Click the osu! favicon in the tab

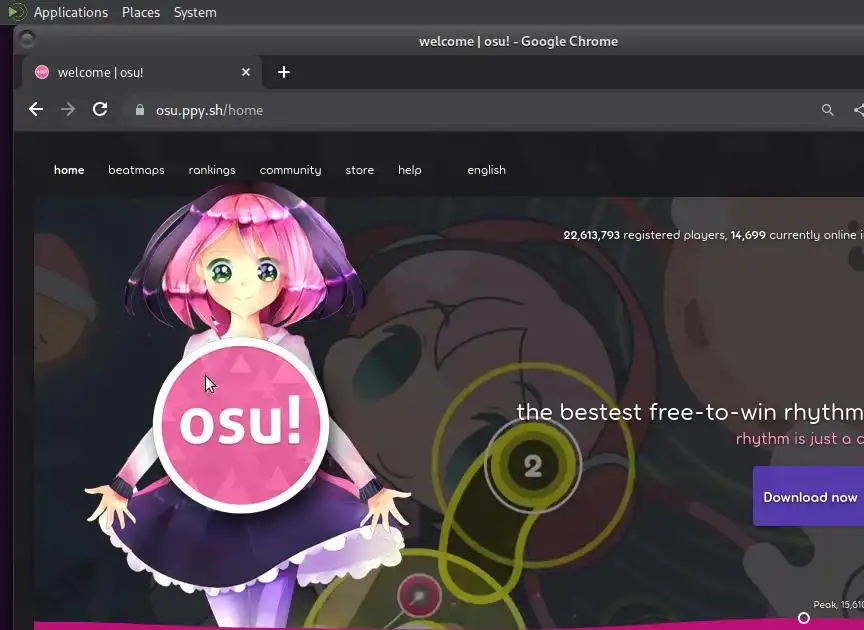(42, 72)
